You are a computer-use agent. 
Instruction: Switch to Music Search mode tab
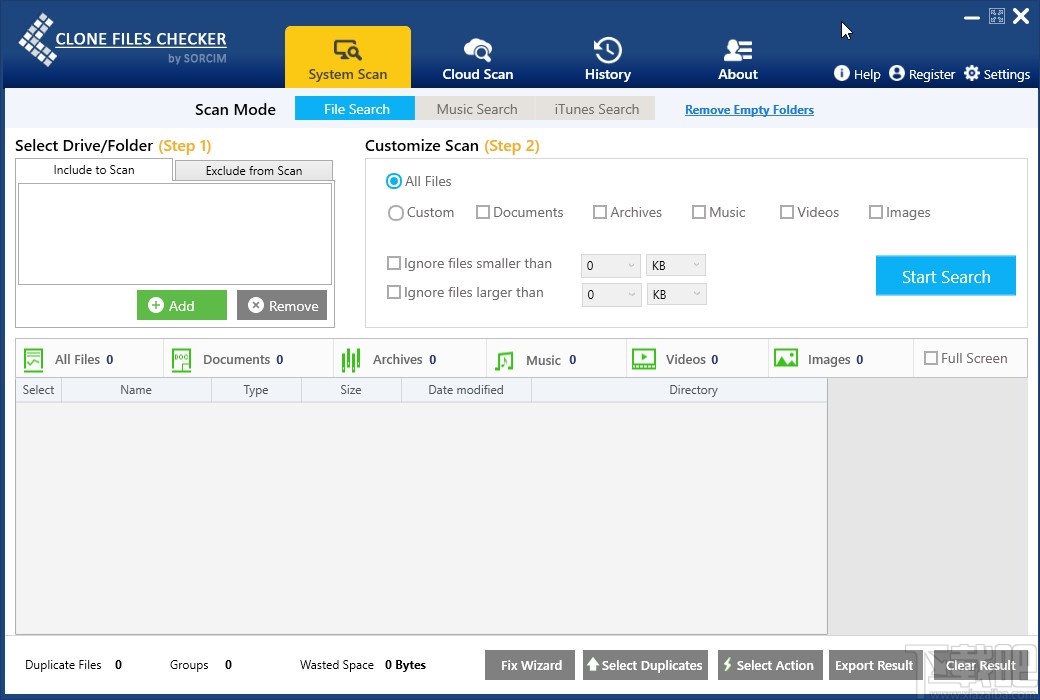(477, 109)
